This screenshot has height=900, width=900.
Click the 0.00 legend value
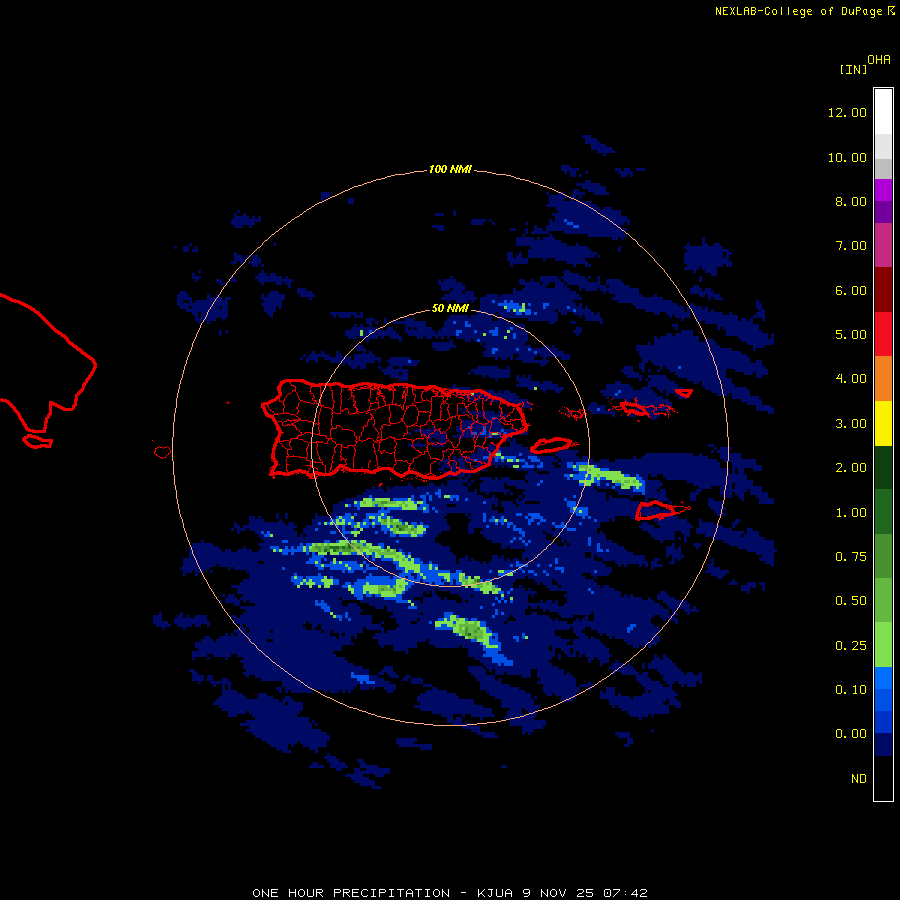(851, 734)
